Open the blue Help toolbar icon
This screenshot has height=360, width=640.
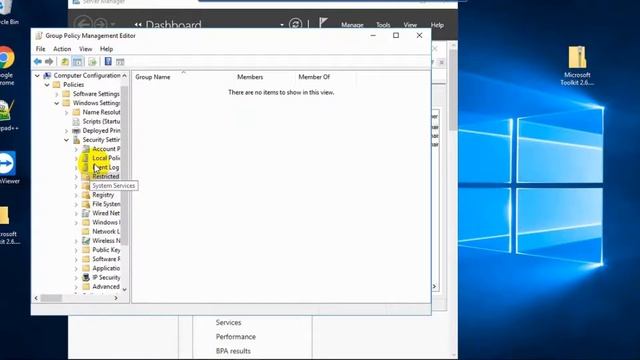108,61
